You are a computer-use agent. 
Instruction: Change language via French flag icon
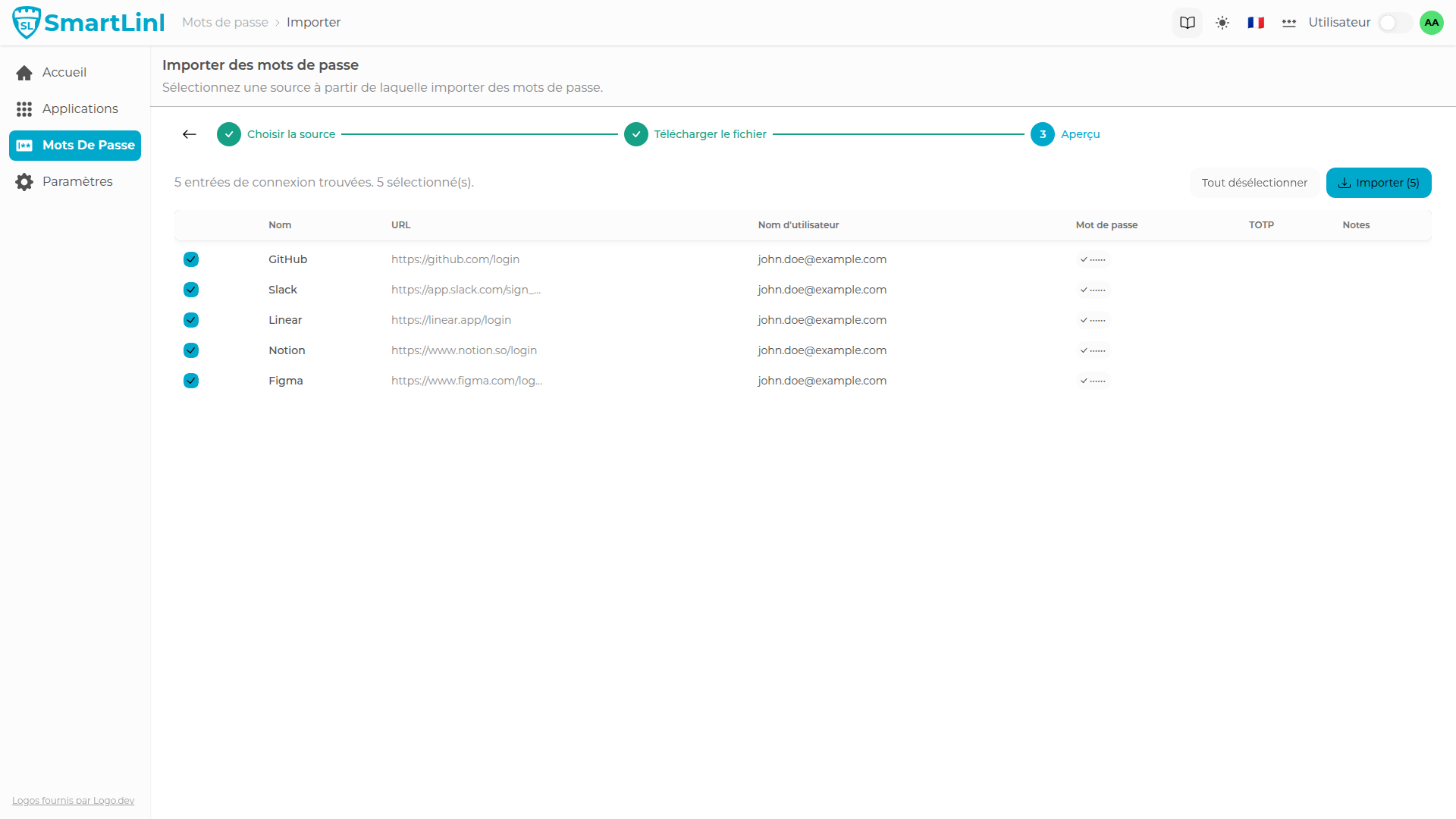1256,23
